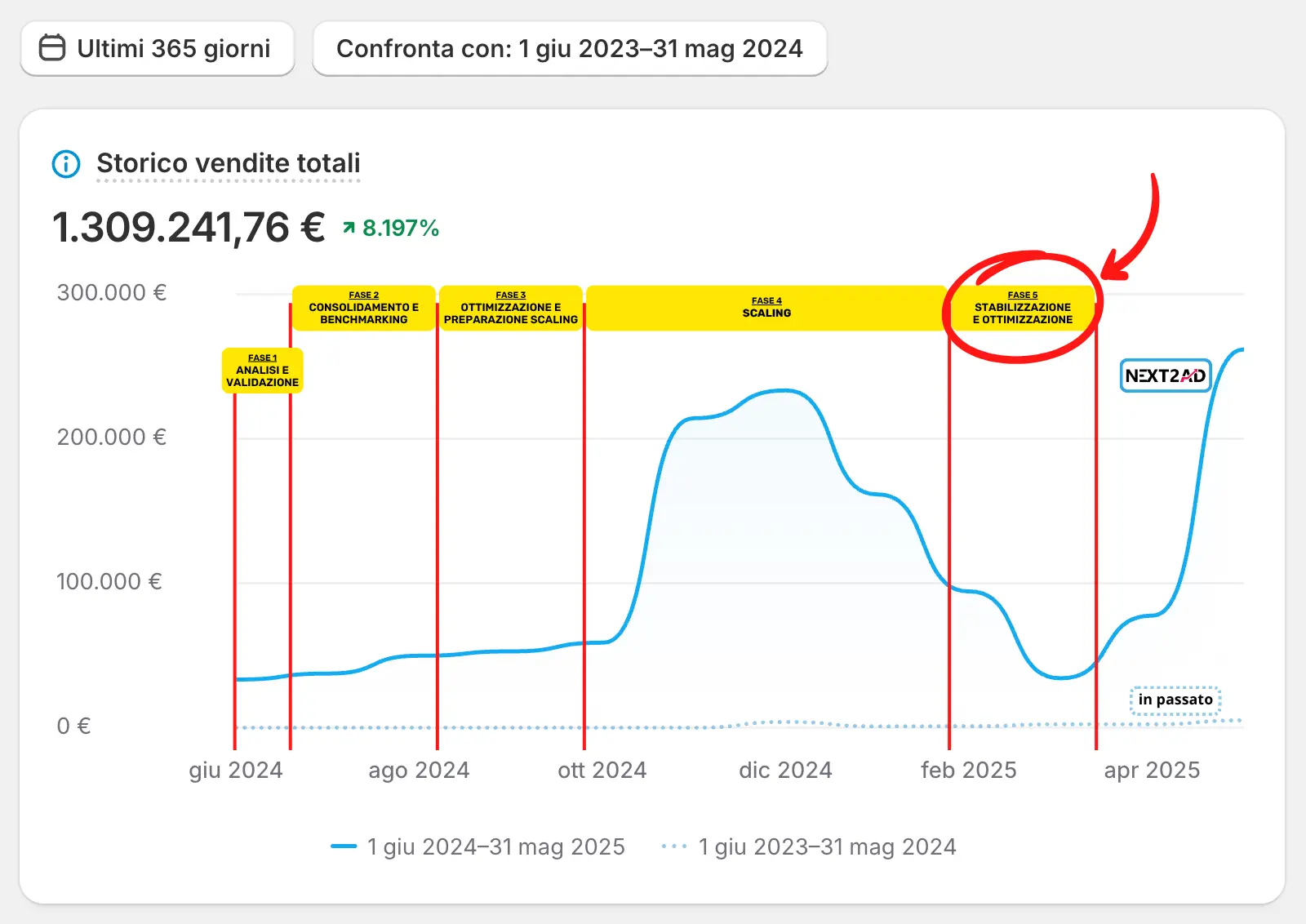Click the NEXT2AD logo badge
Screen dimensions: 1306x924
point(1165,375)
